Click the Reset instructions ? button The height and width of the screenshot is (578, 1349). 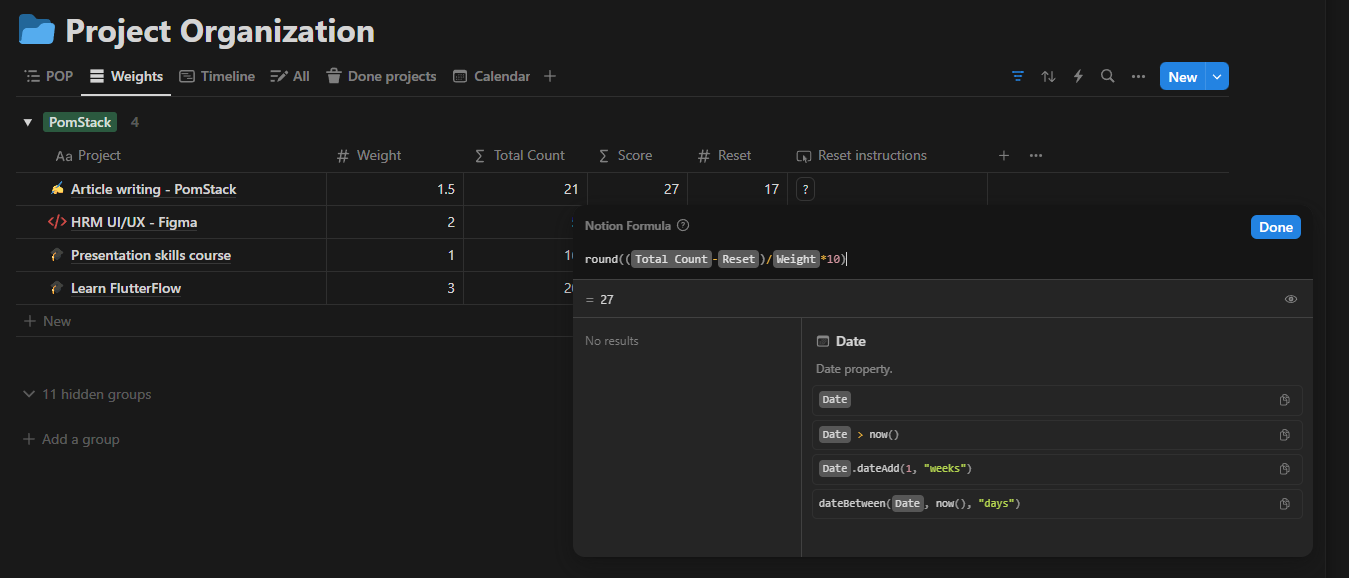[805, 189]
